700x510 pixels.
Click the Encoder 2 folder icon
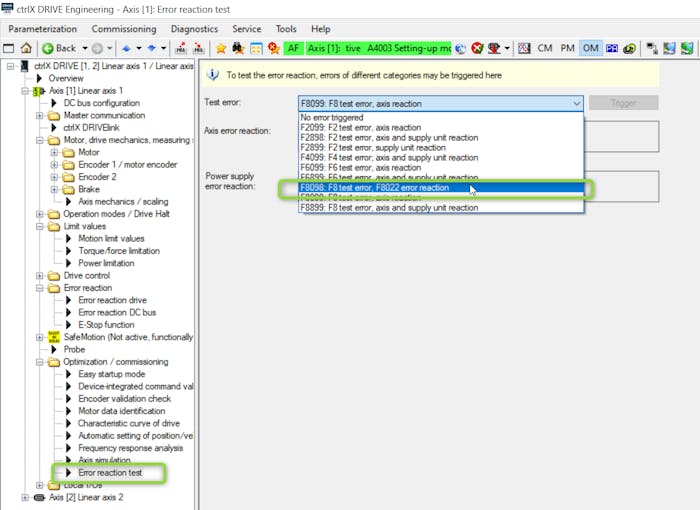pyautogui.click(x=68, y=177)
